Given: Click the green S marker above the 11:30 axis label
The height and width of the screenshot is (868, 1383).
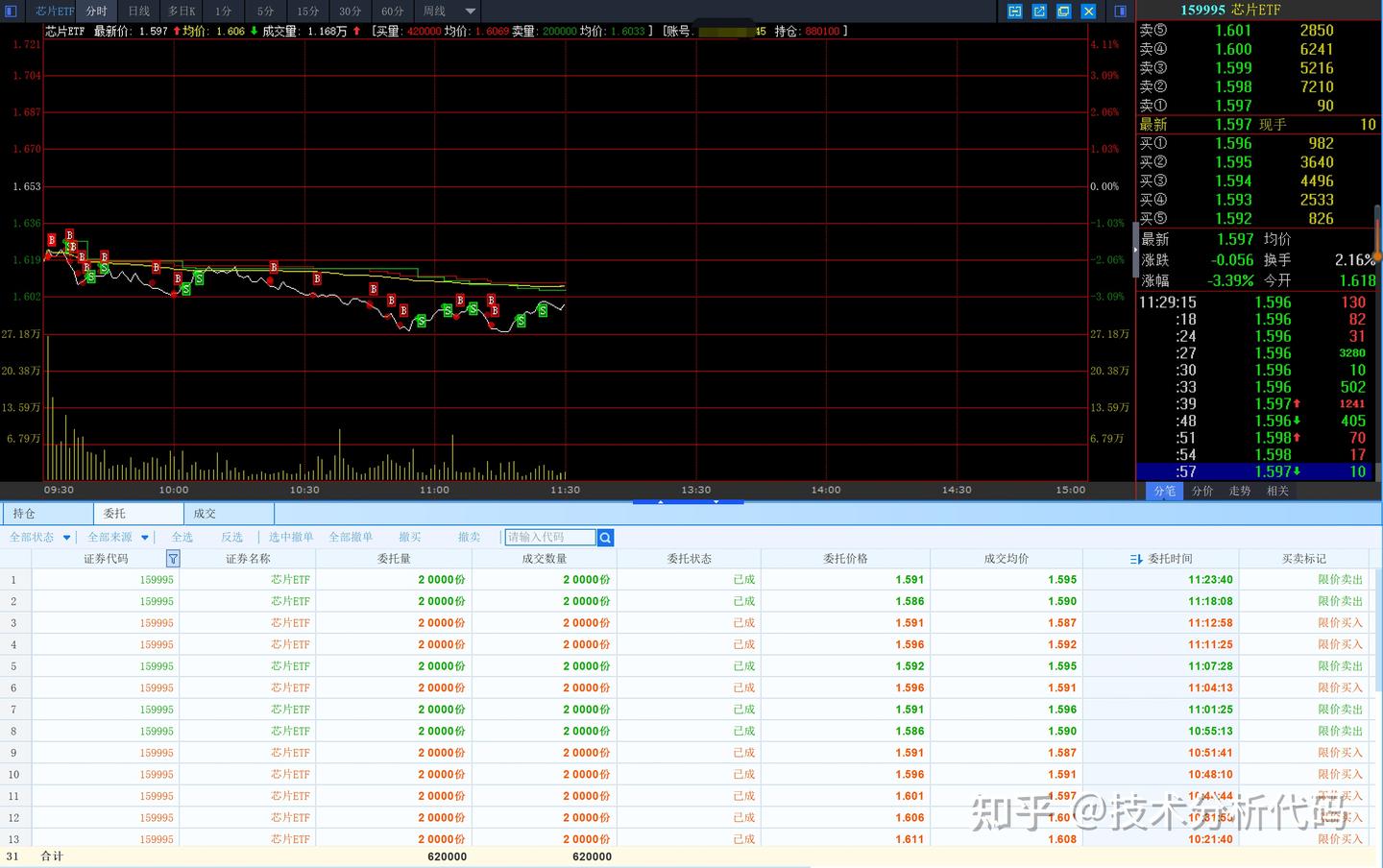Looking at the screenshot, I should [x=544, y=310].
